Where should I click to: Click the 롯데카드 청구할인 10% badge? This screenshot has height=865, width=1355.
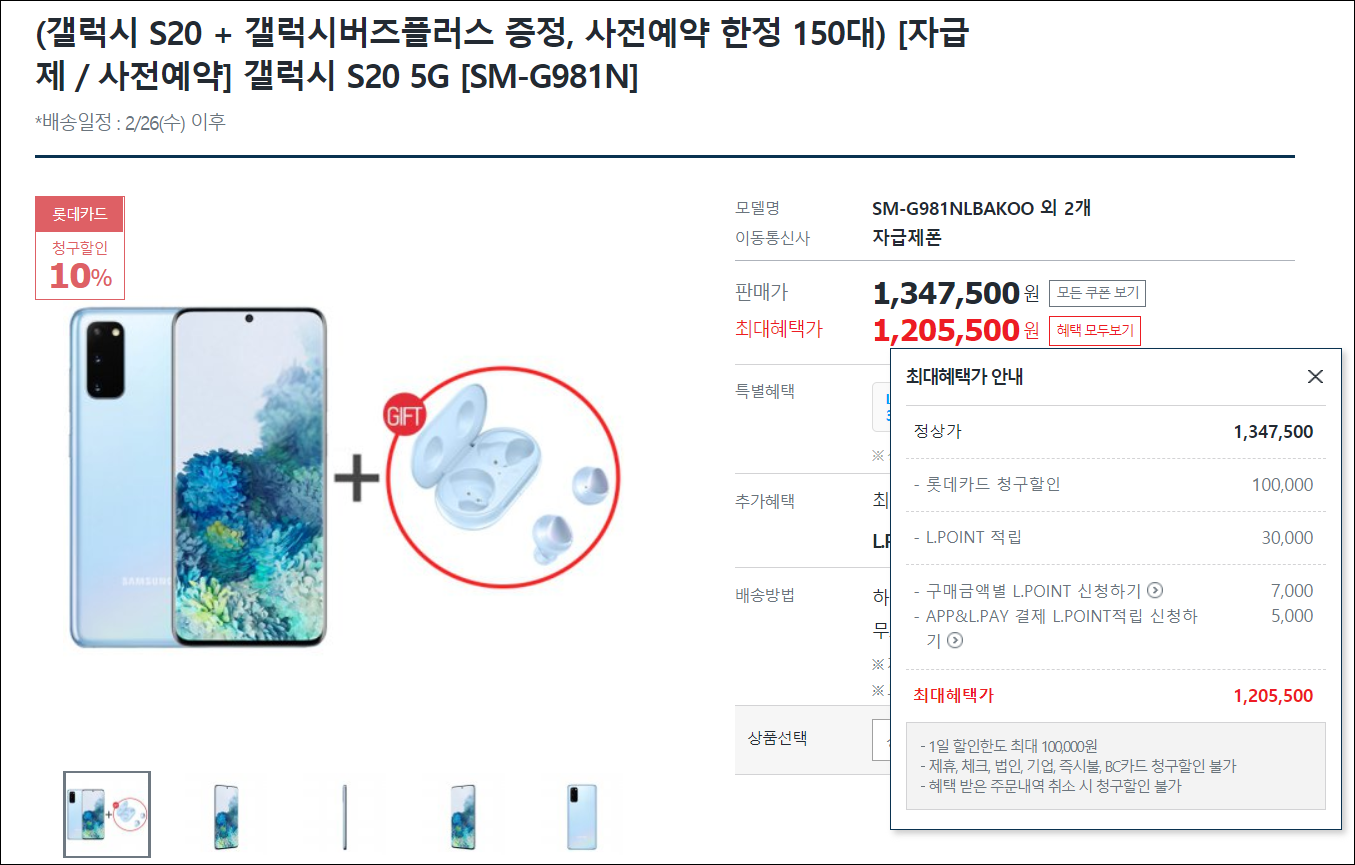[80, 248]
